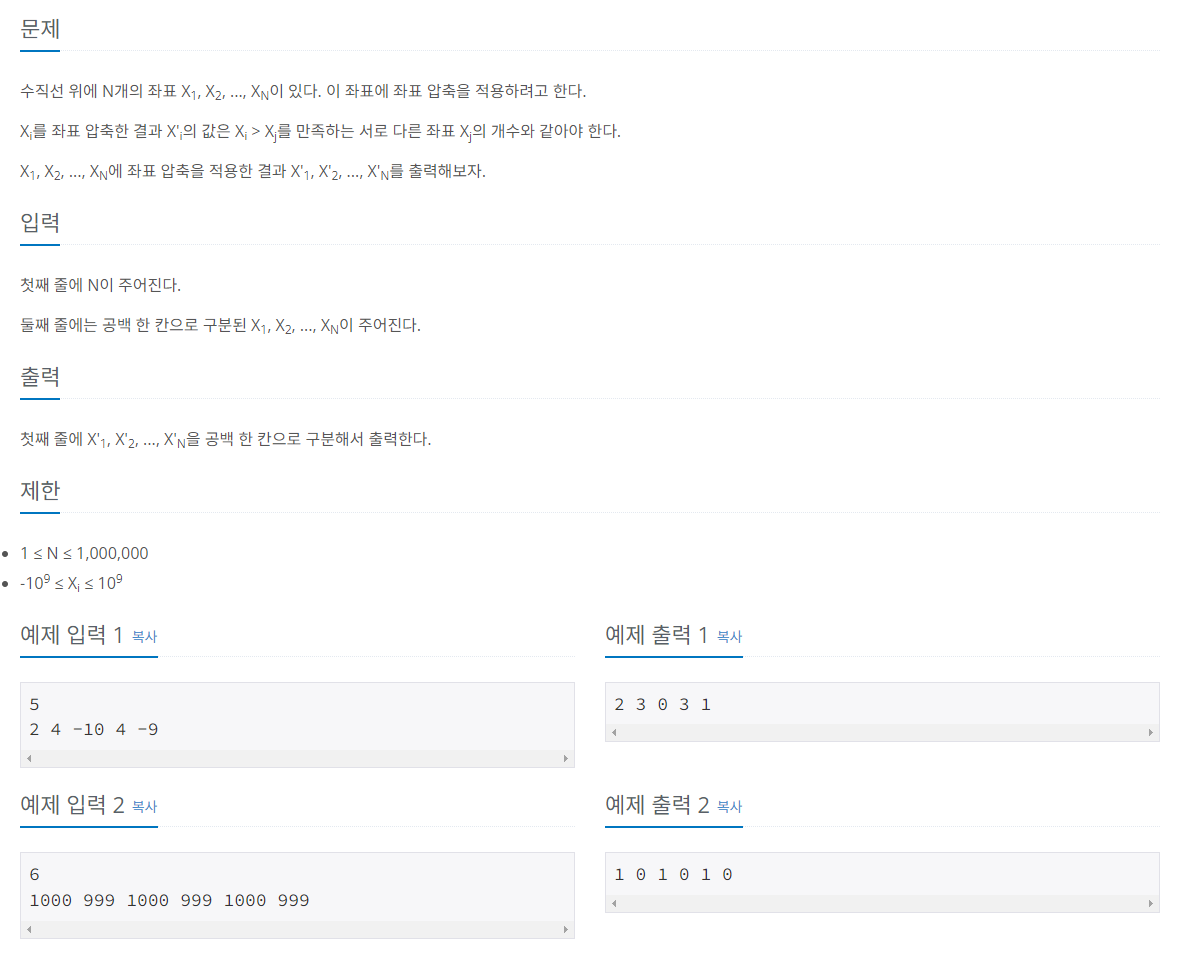Click the 출력 section heading
The width and height of the screenshot is (1190, 958).
click(x=40, y=377)
